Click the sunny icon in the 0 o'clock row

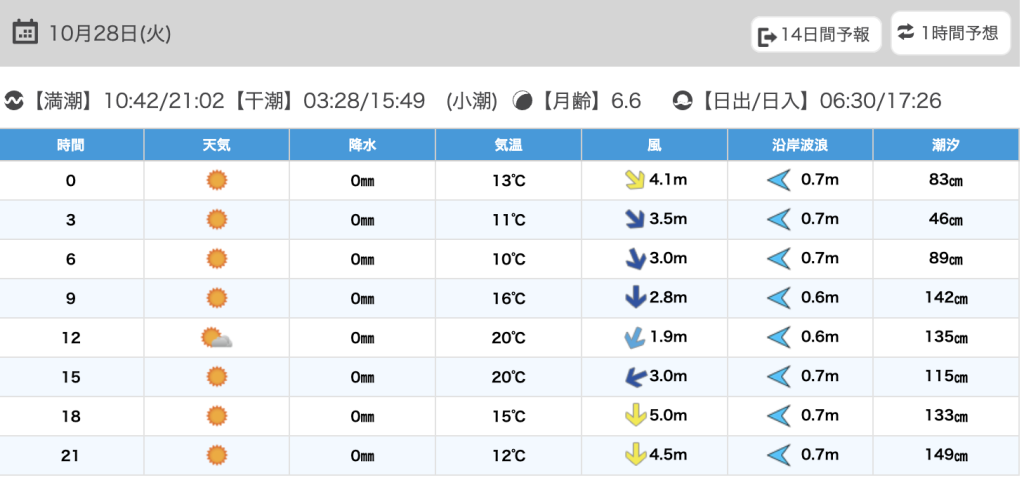pos(216,181)
